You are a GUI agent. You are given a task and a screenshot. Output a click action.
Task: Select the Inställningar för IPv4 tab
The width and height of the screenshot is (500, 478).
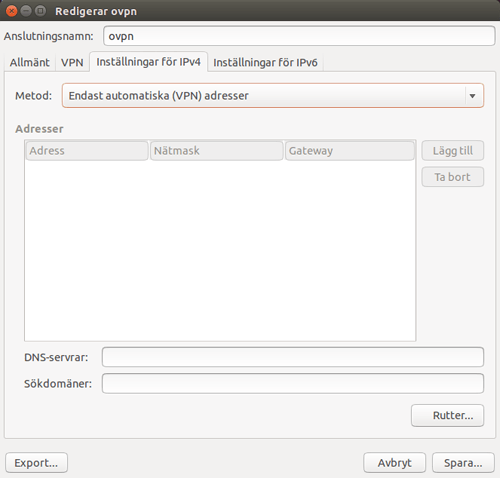(149, 62)
